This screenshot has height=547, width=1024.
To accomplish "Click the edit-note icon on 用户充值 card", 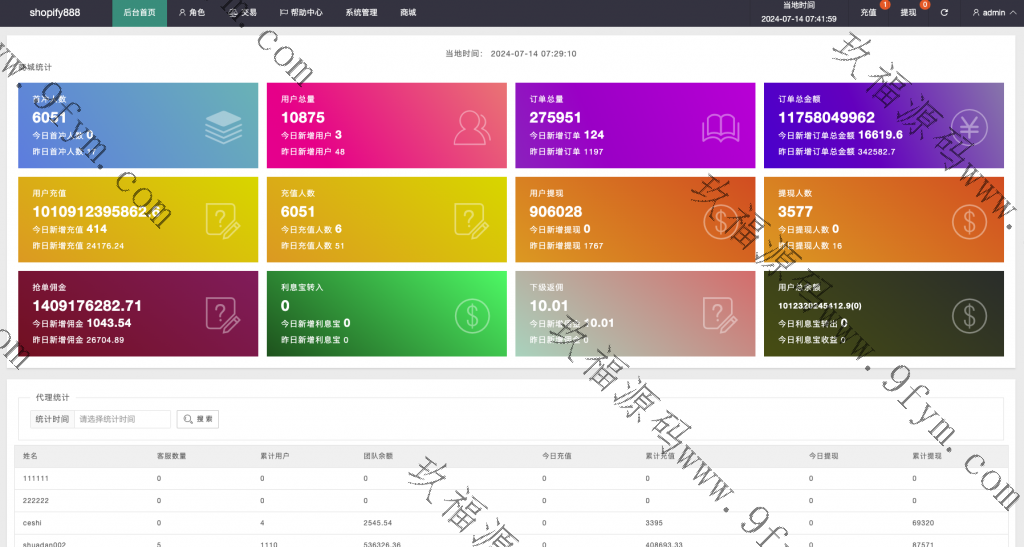I will (224, 220).
